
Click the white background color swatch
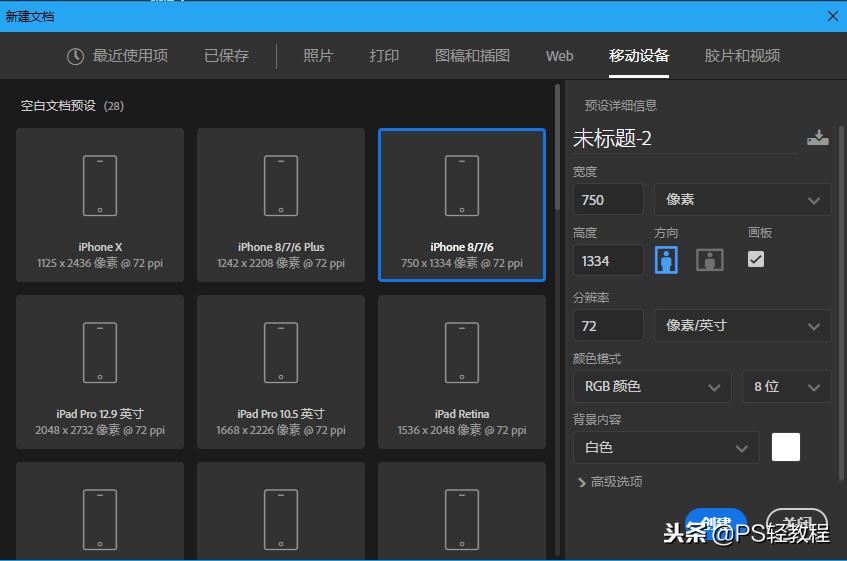point(786,447)
